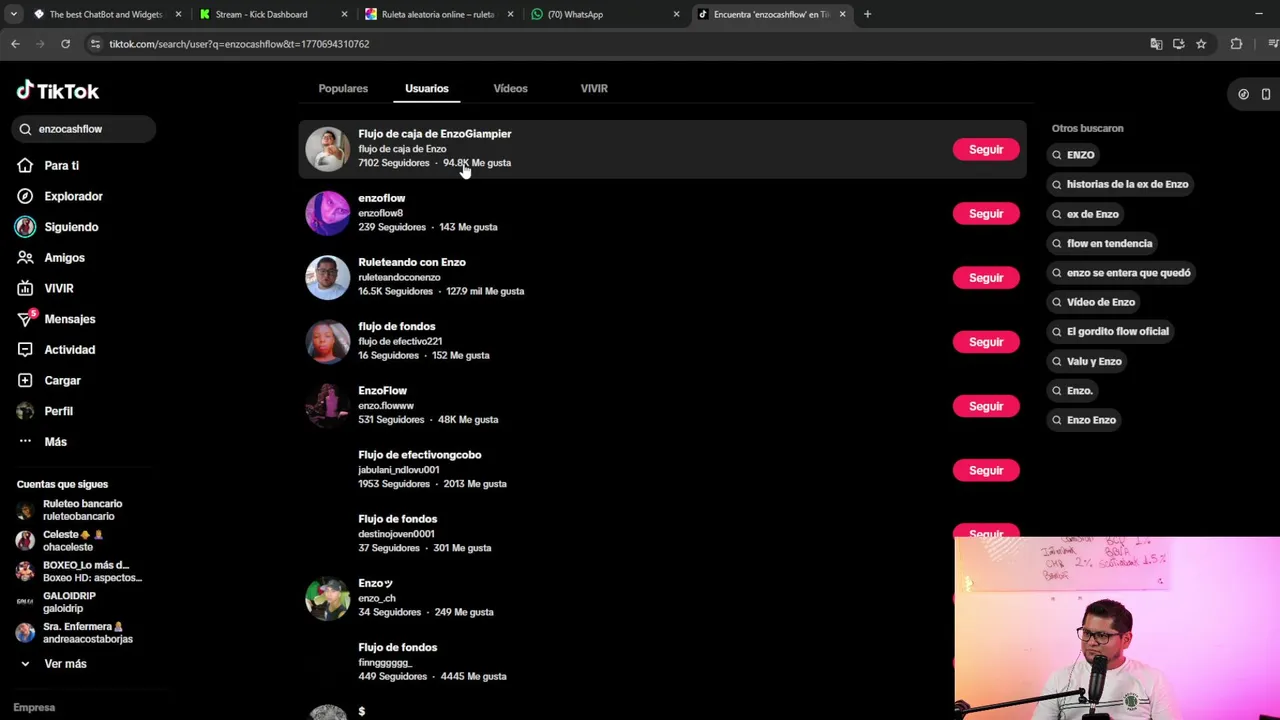This screenshot has width=1280, height=720.
Task: Click the search icon beside 'flow en tendencia'
Action: (1057, 243)
